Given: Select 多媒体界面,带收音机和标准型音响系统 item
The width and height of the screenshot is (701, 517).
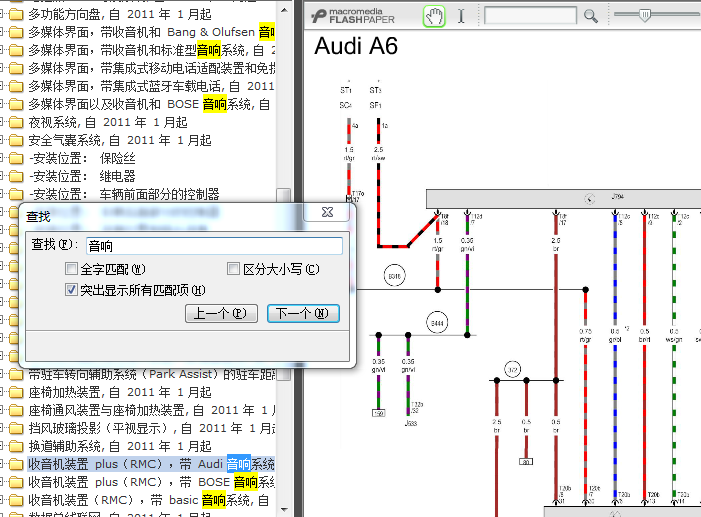Looking at the screenshot, I should tap(151, 50).
